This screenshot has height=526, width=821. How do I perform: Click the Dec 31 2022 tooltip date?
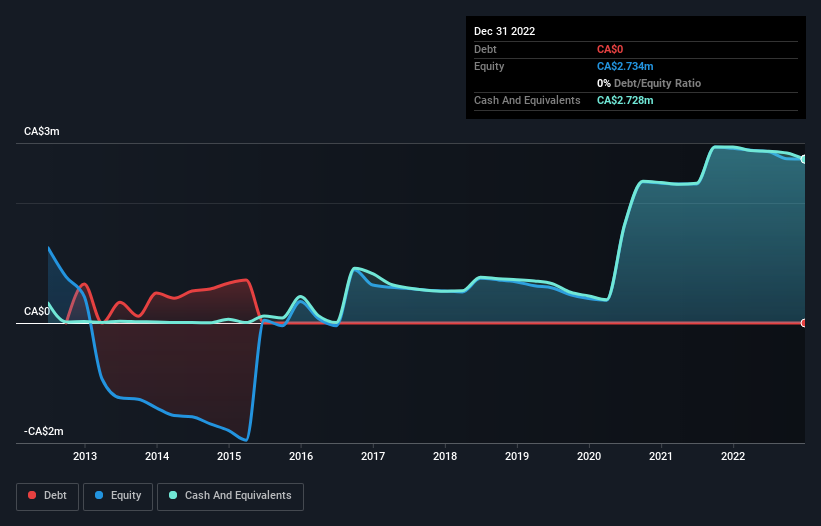505,31
